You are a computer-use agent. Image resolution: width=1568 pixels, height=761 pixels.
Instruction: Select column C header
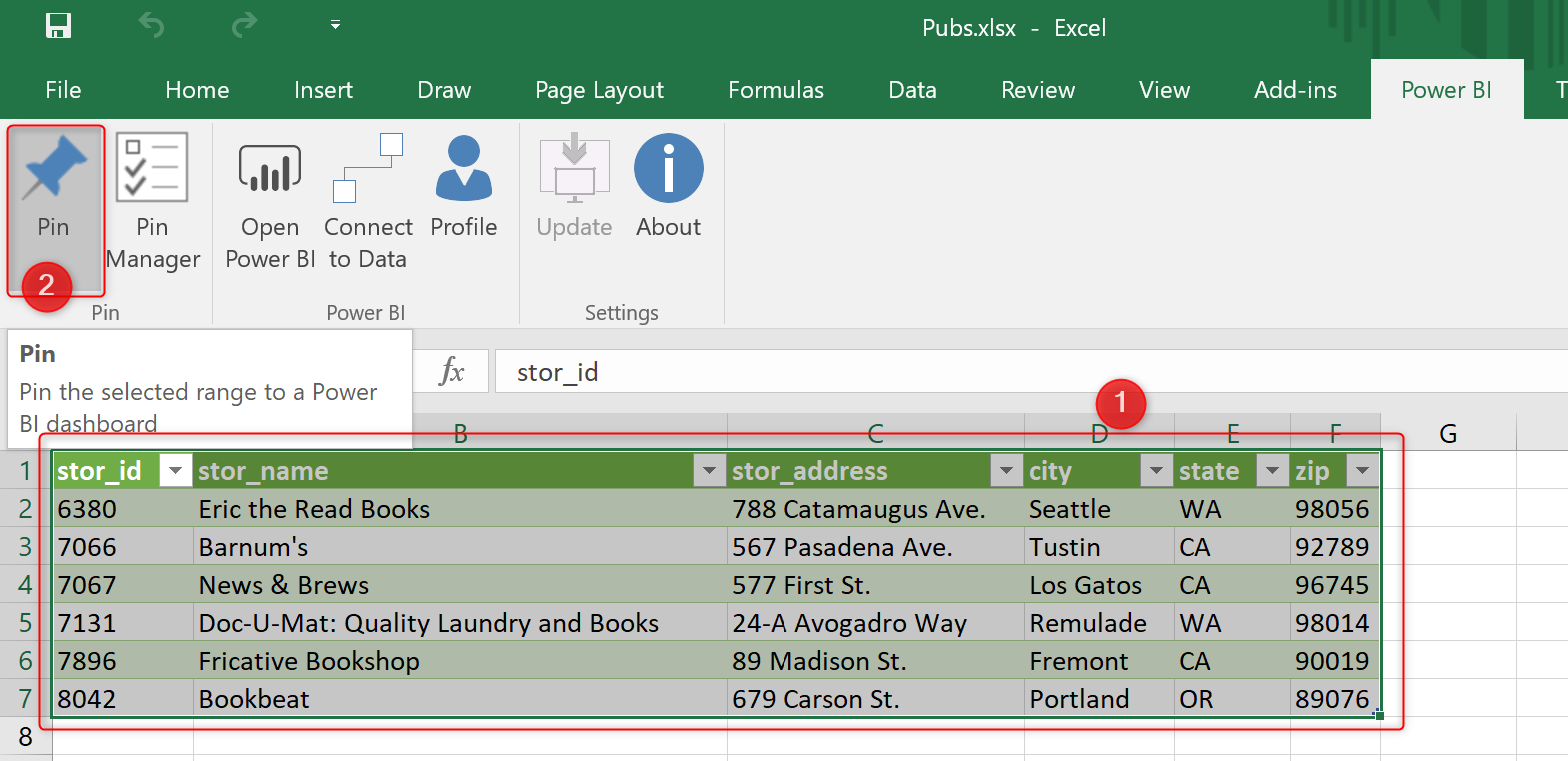click(875, 433)
